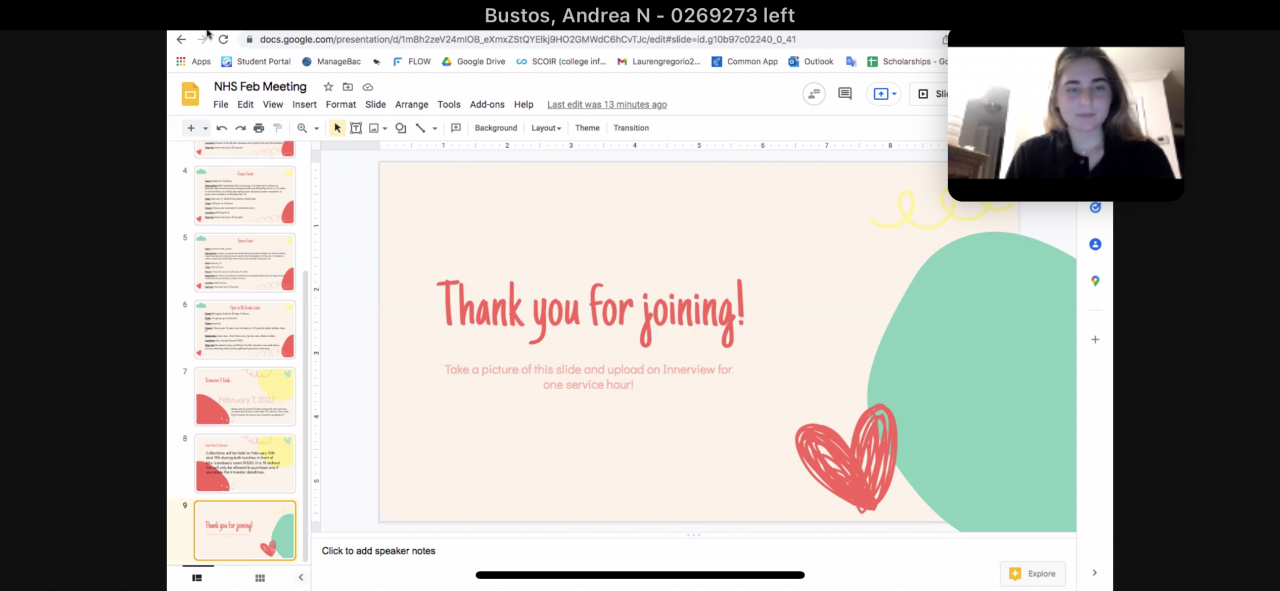Select the Shape tool
The image size is (1280, 591).
point(400,128)
